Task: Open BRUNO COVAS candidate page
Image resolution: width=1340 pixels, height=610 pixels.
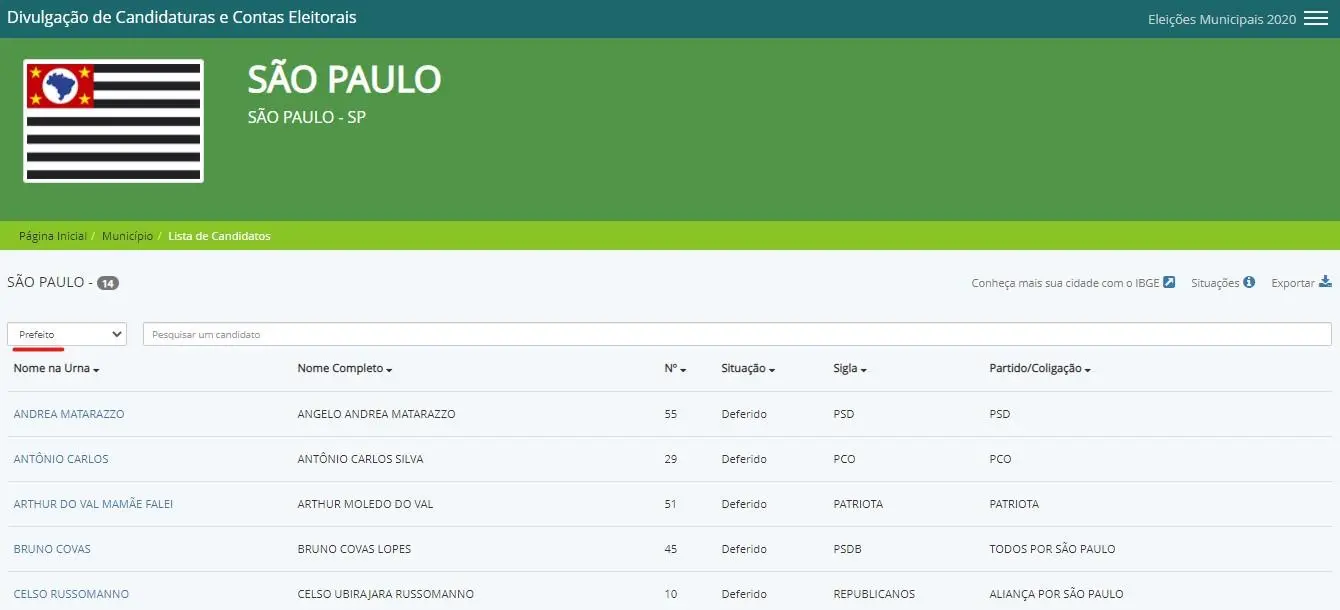Action: (x=52, y=549)
